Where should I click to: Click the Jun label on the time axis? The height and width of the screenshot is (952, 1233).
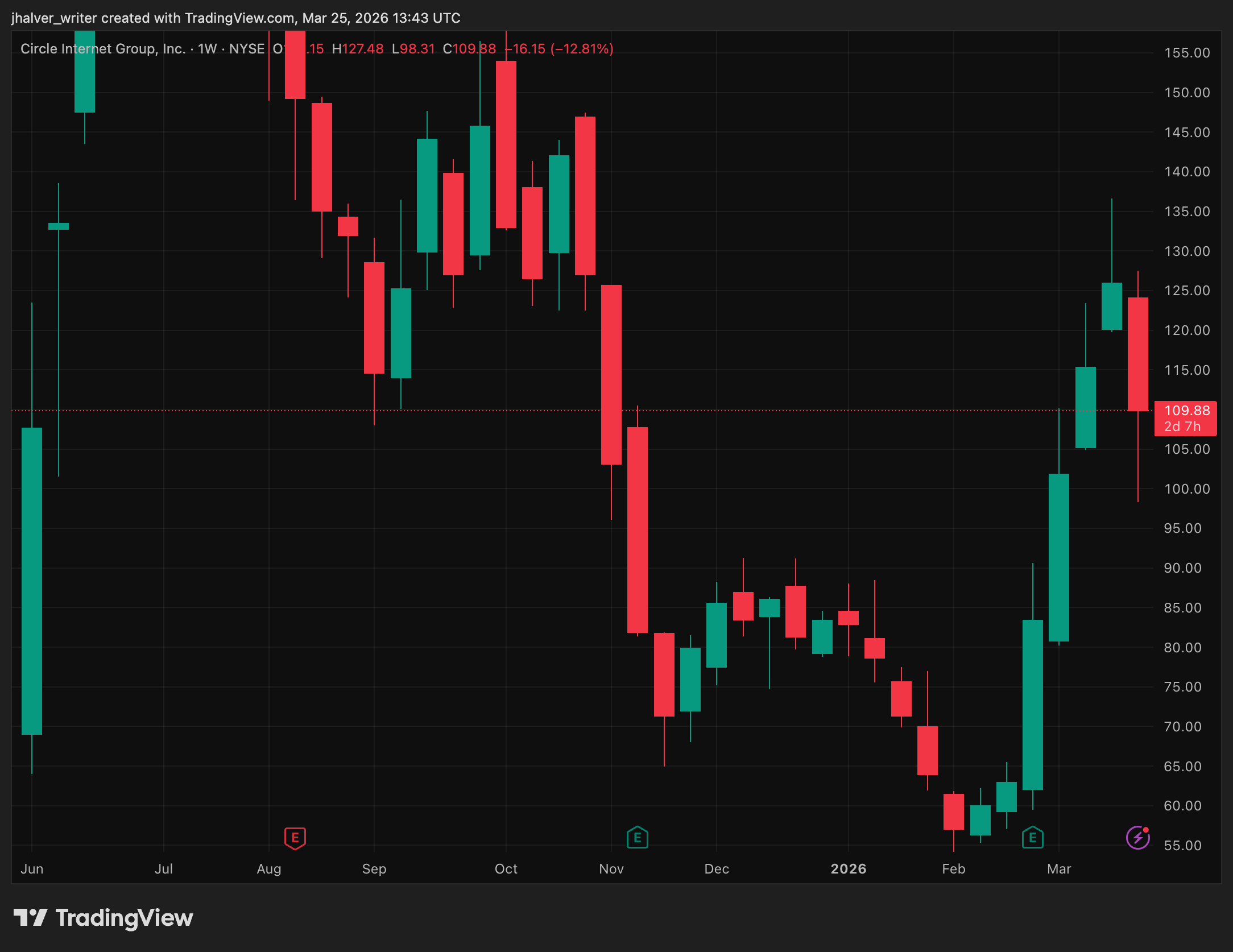click(32, 869)
